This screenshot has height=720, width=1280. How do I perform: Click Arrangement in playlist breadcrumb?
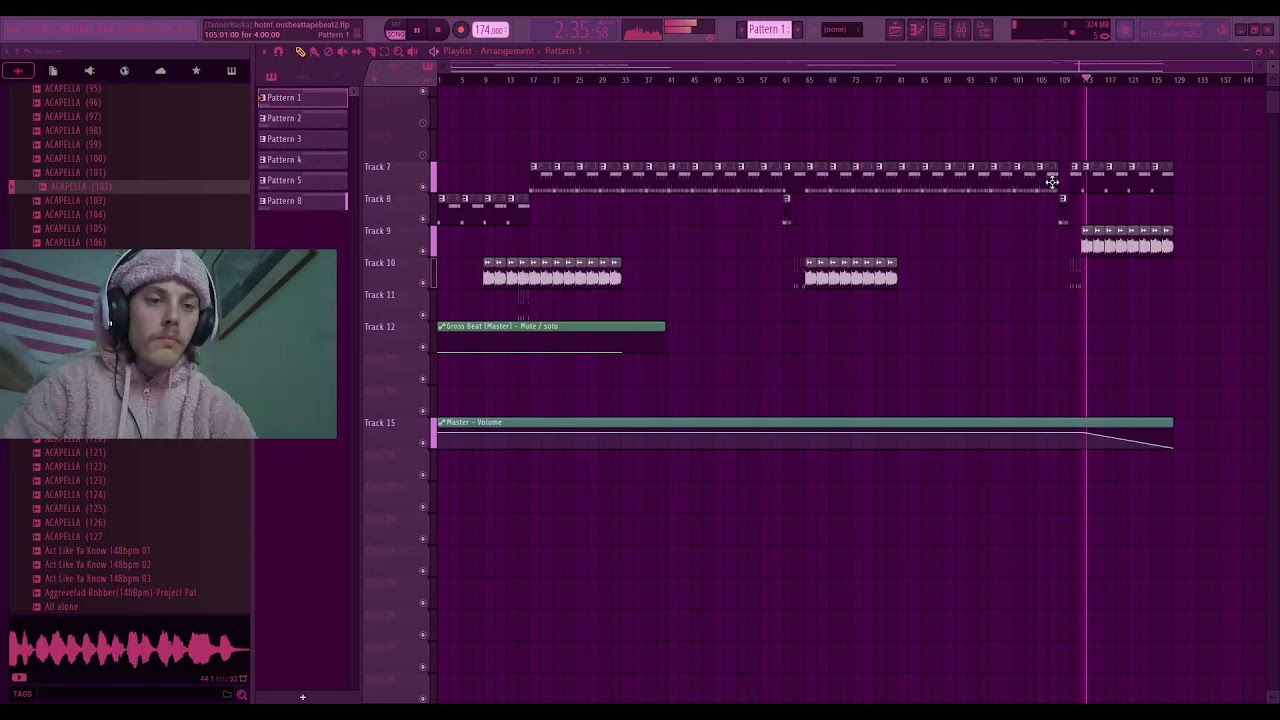pyautogui.click(x=507, y=51)
